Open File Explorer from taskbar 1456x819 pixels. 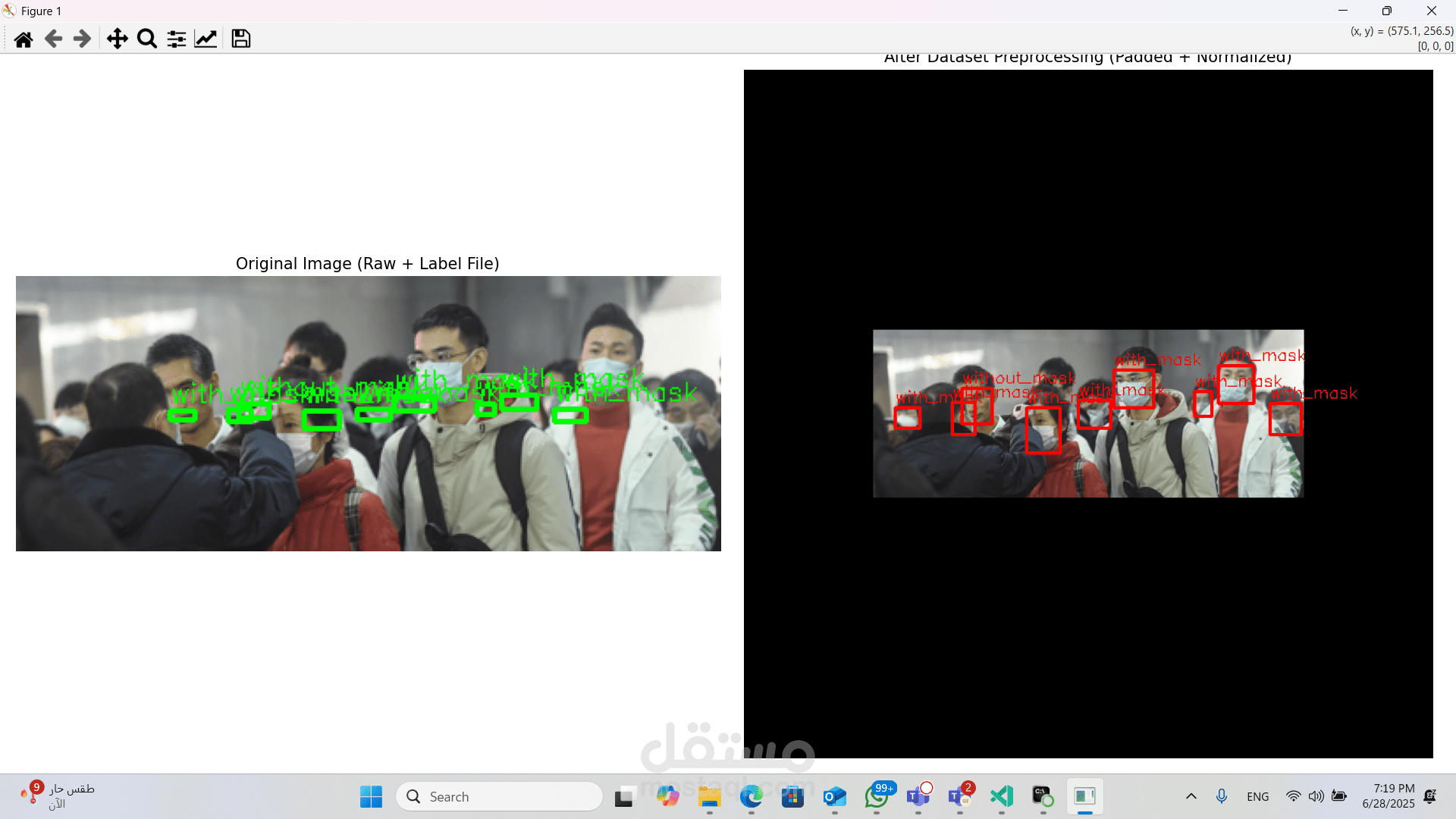(x=710, y=796)
